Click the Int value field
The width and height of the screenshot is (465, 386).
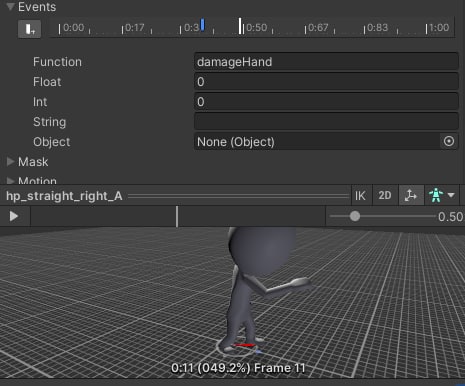coord(326,102)
